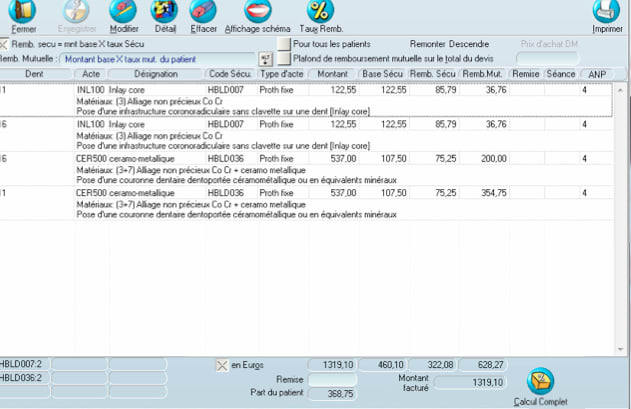Click the scrollbar up arrow of the table
Screen dimensions: 631x409
[x=620, y=90]
